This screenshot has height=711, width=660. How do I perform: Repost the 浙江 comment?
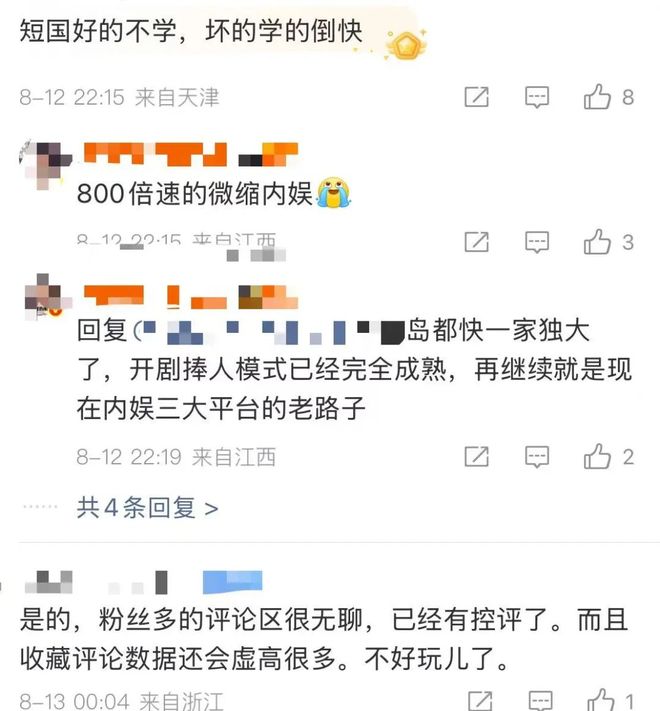tap(480, 701)
